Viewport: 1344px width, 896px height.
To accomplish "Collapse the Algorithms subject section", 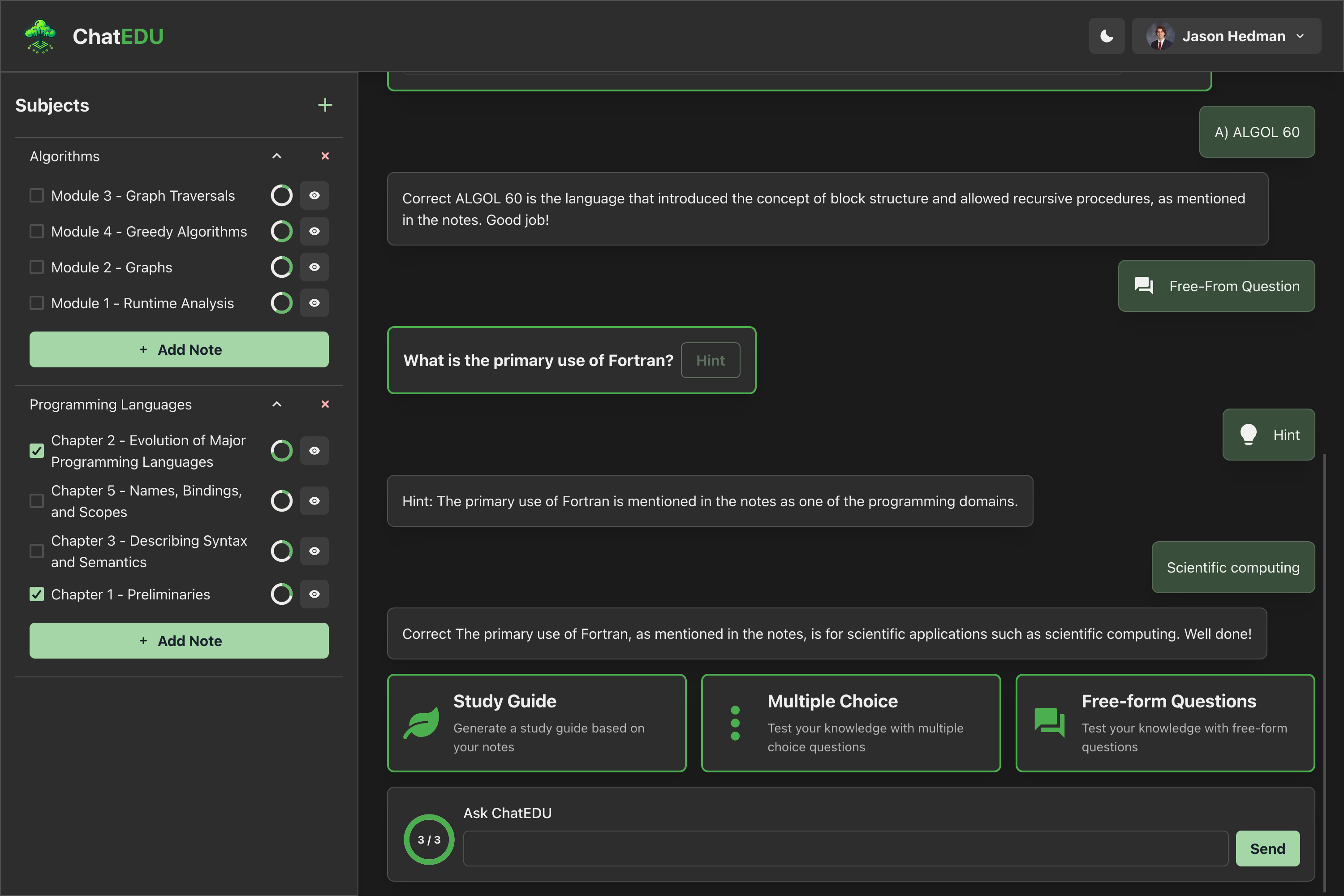I will (x=276, y=156).
